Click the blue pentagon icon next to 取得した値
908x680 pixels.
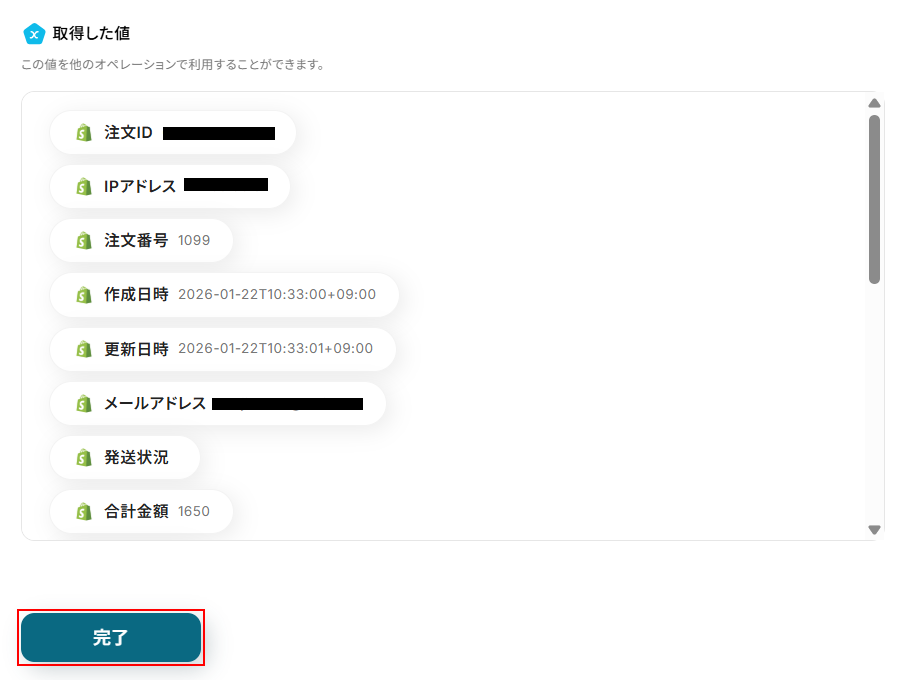(34, 34)
